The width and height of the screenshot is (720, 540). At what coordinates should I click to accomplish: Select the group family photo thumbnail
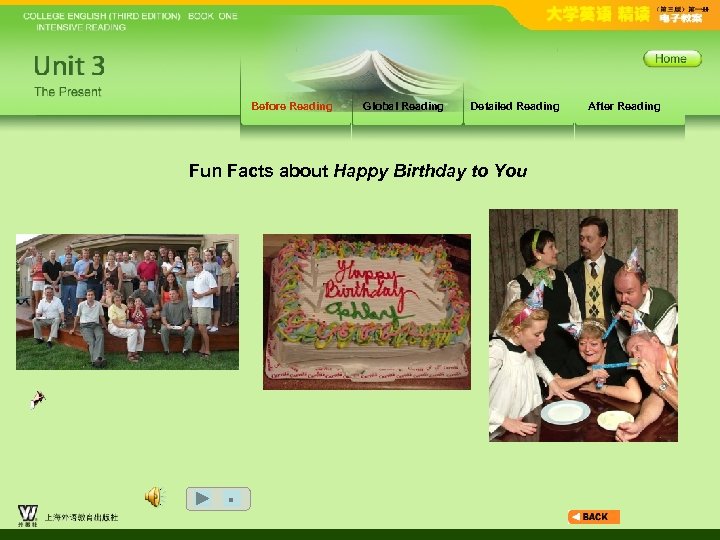click(x=127, y=302)
